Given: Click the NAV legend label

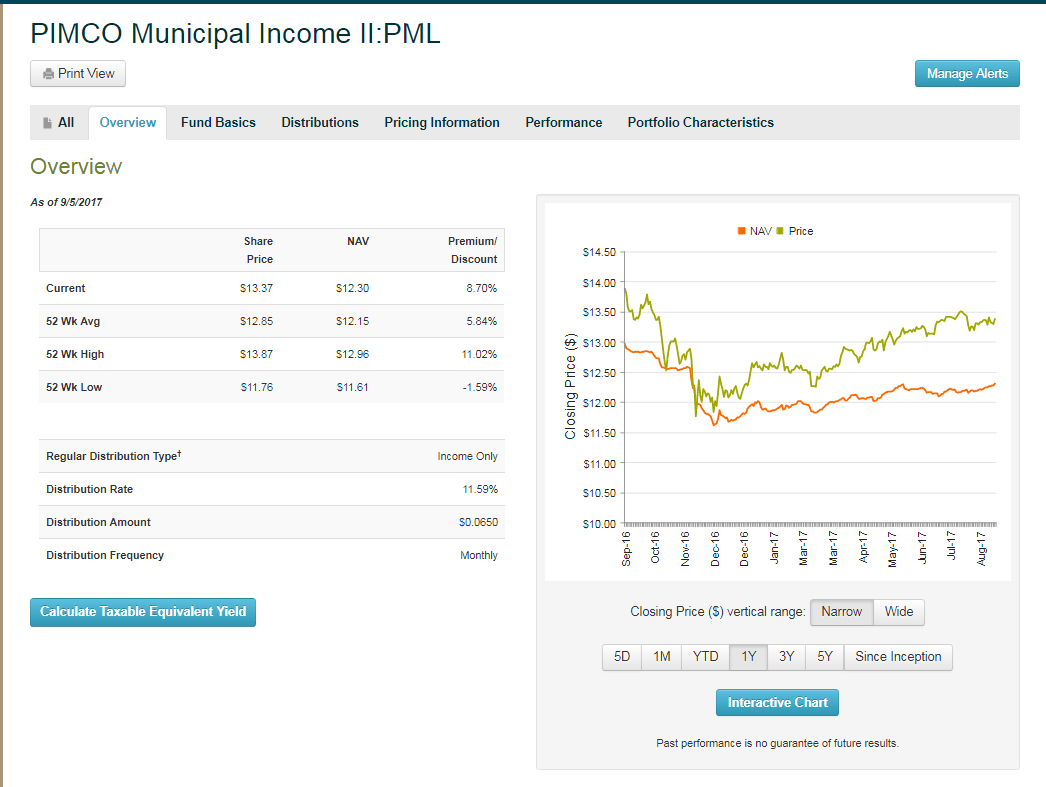Looking at the screenshot, I should click(x=760, y=231).
